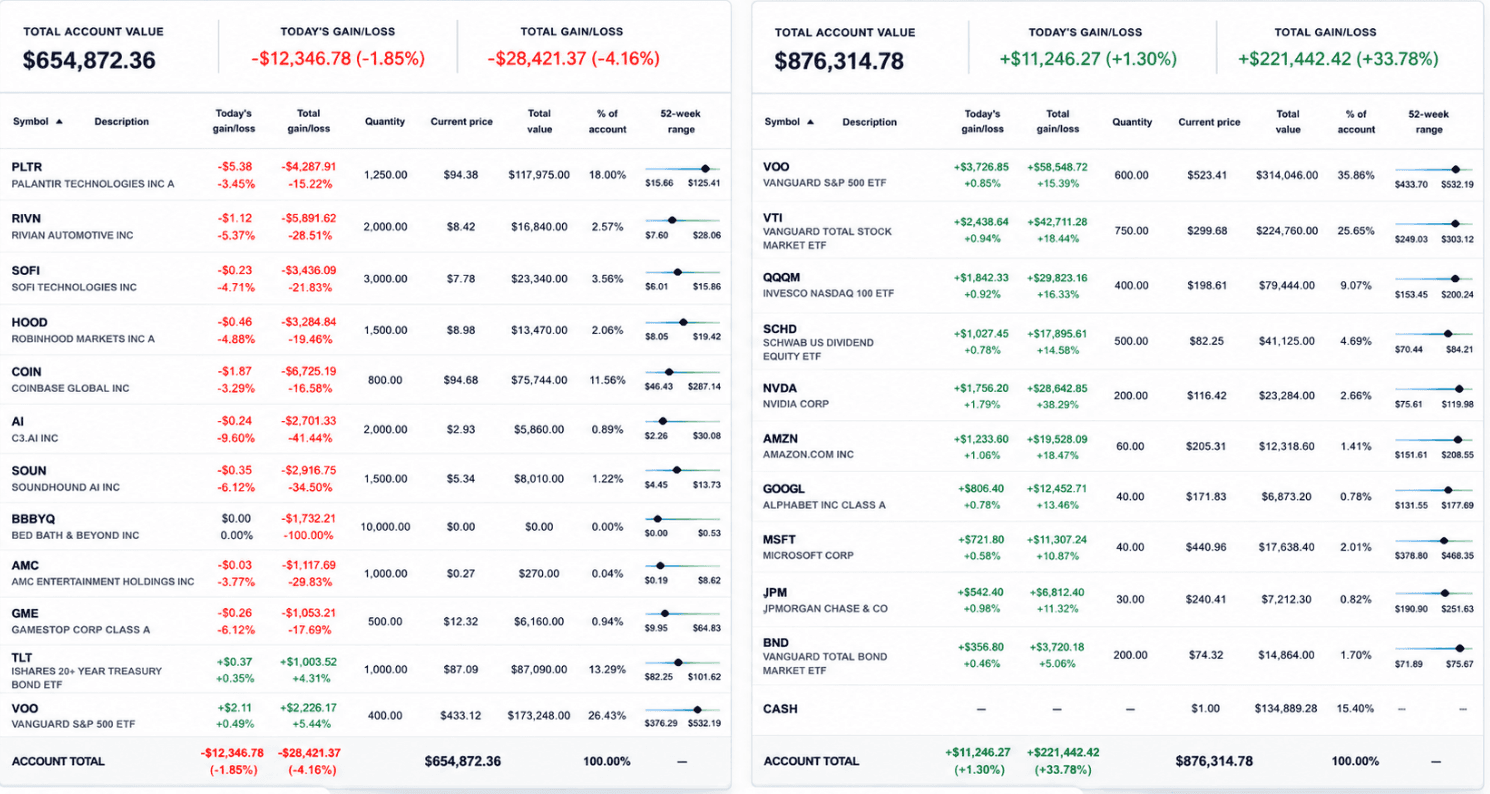Sort $654,872.36 account by Quantity header
This screenshot has width=1490, height=794.
(x=385, y=121)
